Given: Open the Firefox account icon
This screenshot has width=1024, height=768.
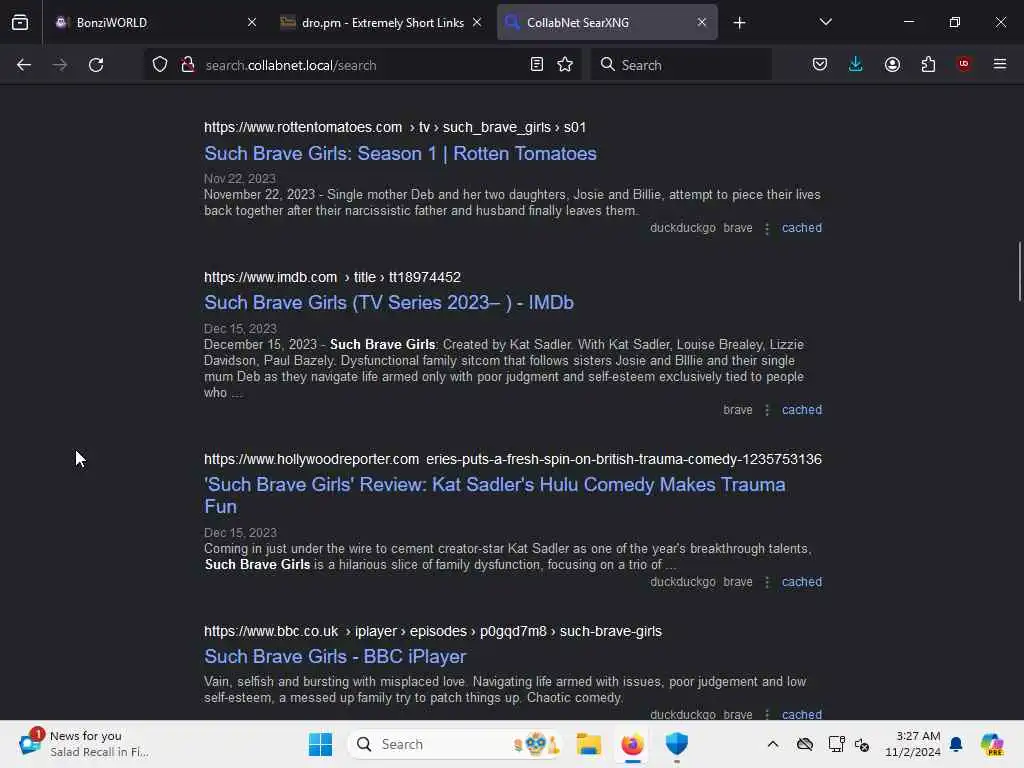Looking at the screenshot, I should pyautogui.click(x=892, y=65).
